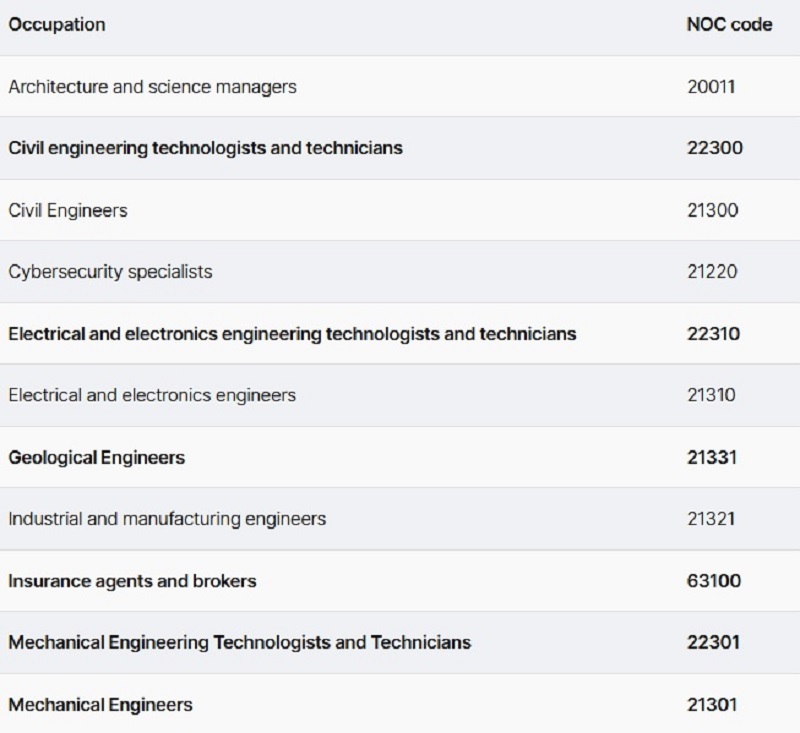Select Electrical and electronics engineers occupation
This screenshot has height=733, width=800.
(152, 395)
